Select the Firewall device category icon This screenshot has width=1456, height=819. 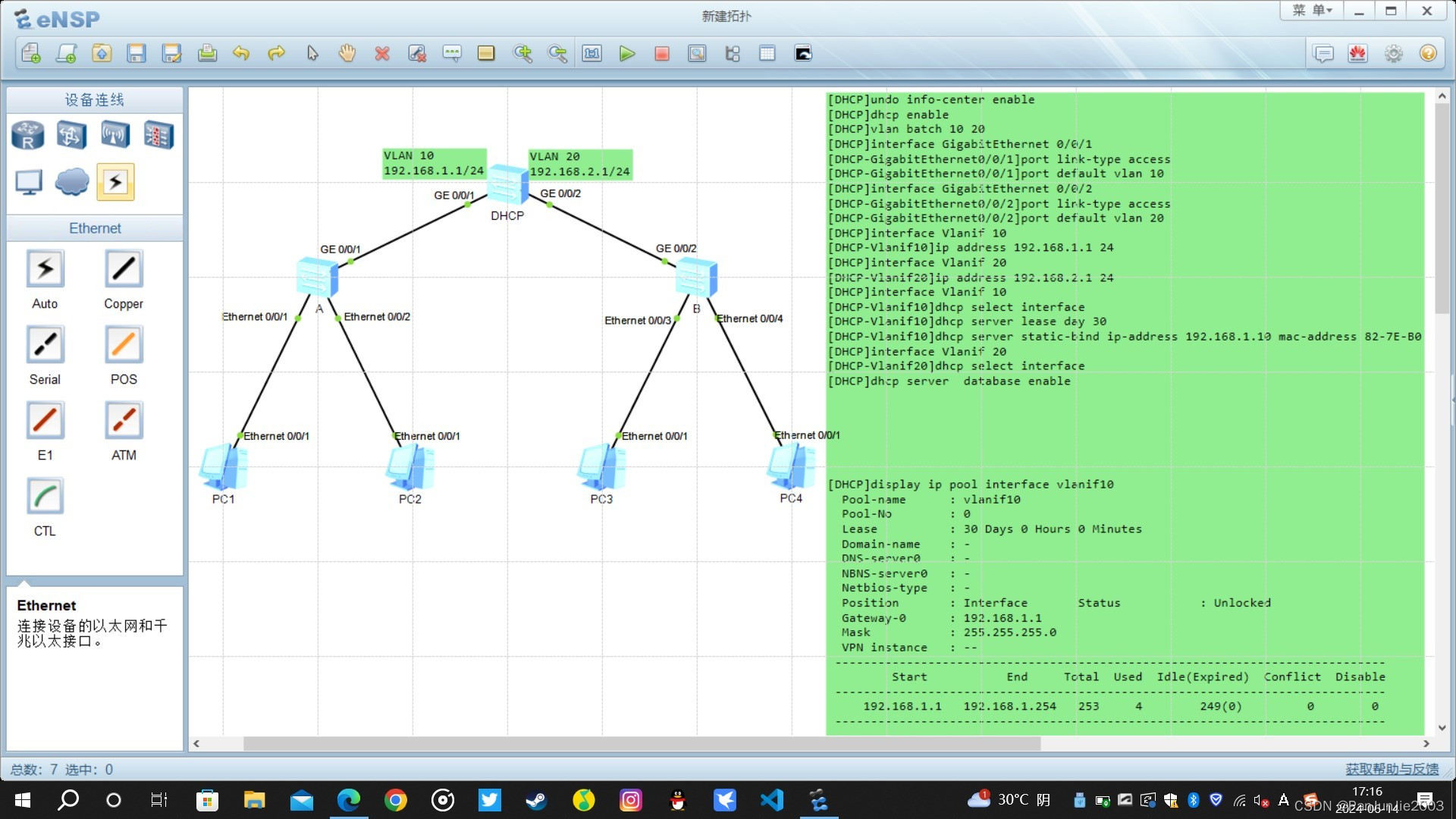coord(158,136)
